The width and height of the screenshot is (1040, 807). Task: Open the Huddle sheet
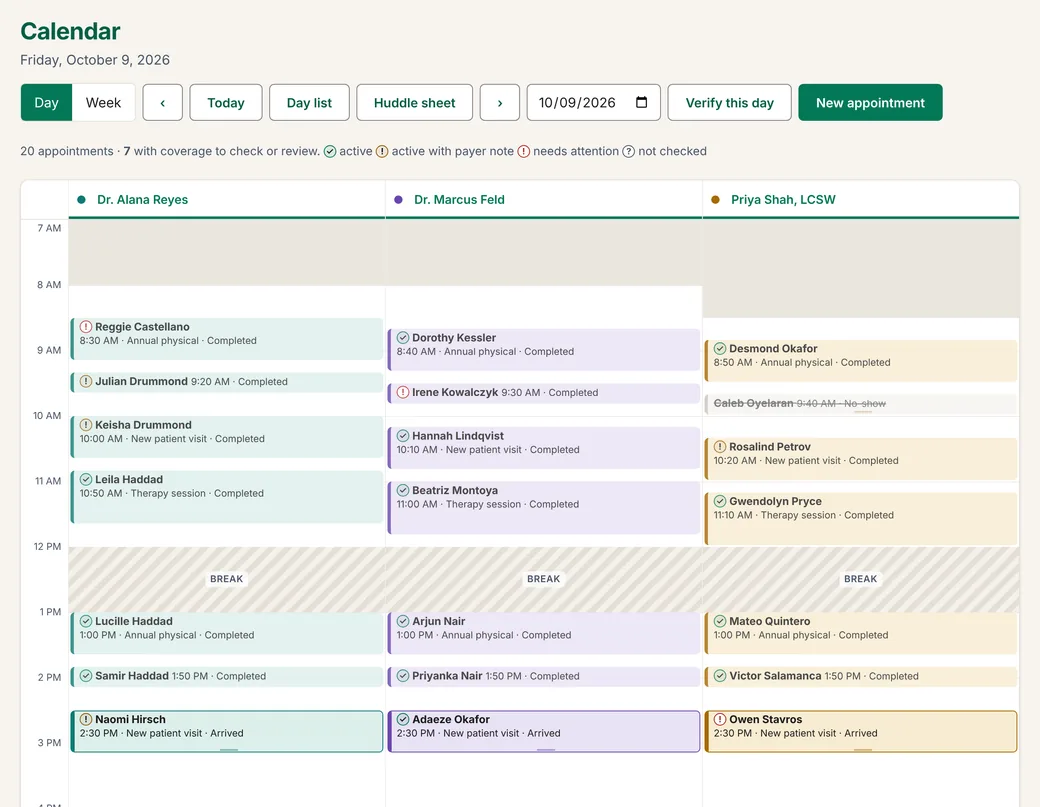[415, 103]
